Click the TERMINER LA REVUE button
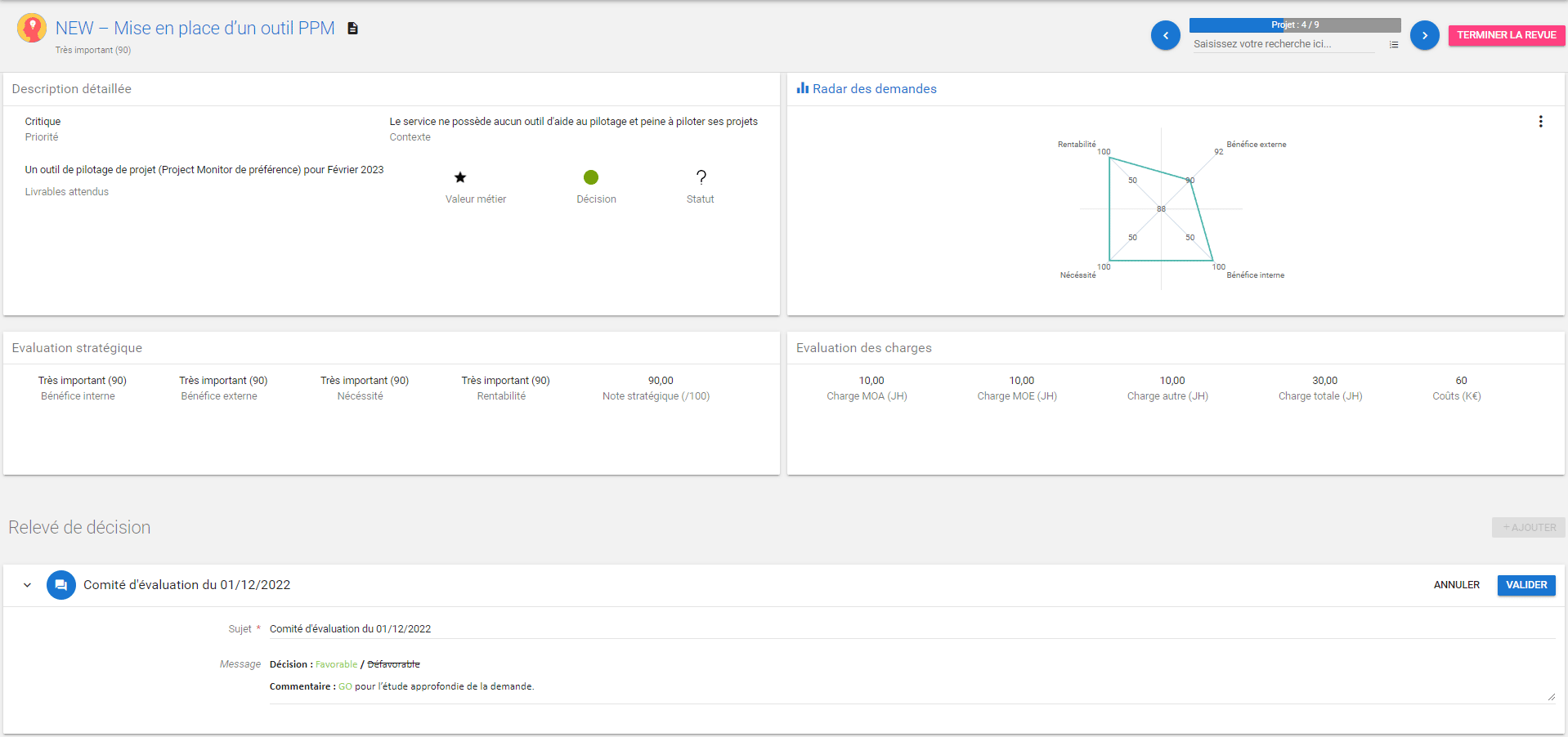 1506,35
